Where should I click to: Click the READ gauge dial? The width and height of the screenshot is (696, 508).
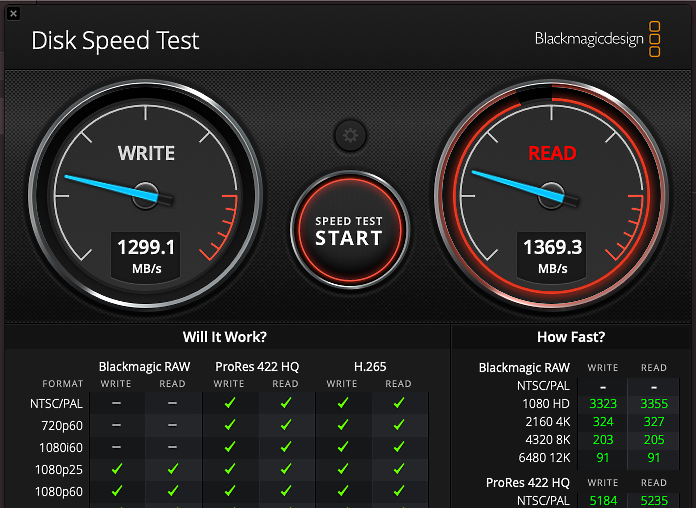[x=551, y=195]
